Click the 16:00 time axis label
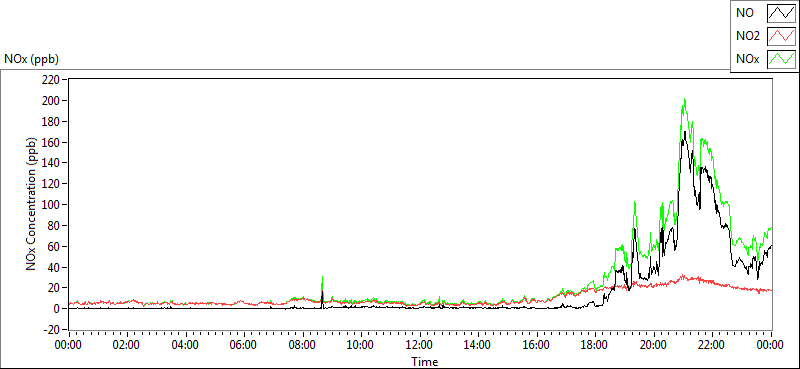 point(536,346)
